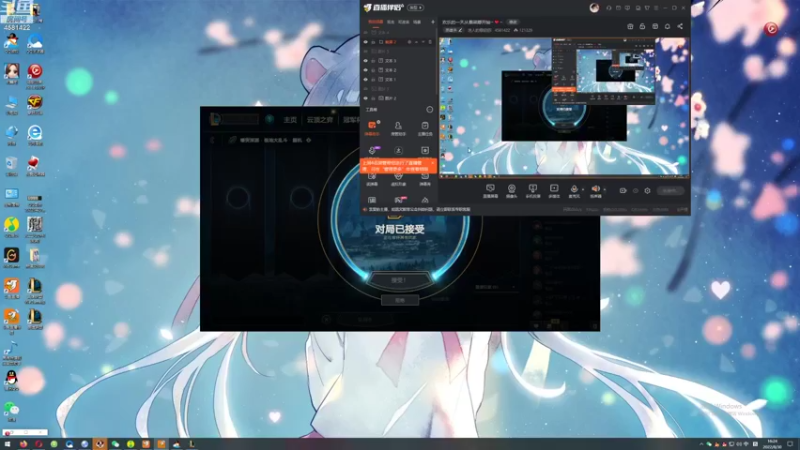
Task: Open the Recycle Bin desktop icon
Action: 11,166
